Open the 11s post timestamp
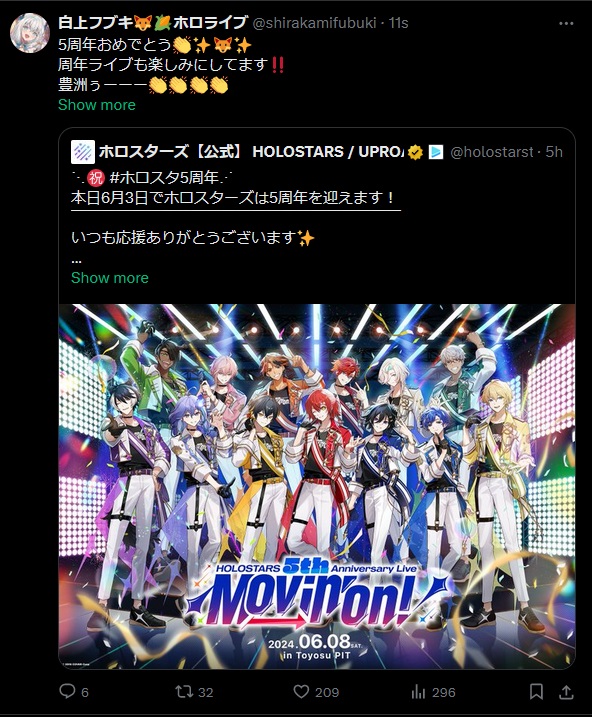592x717 pixels. coord(398,23)
